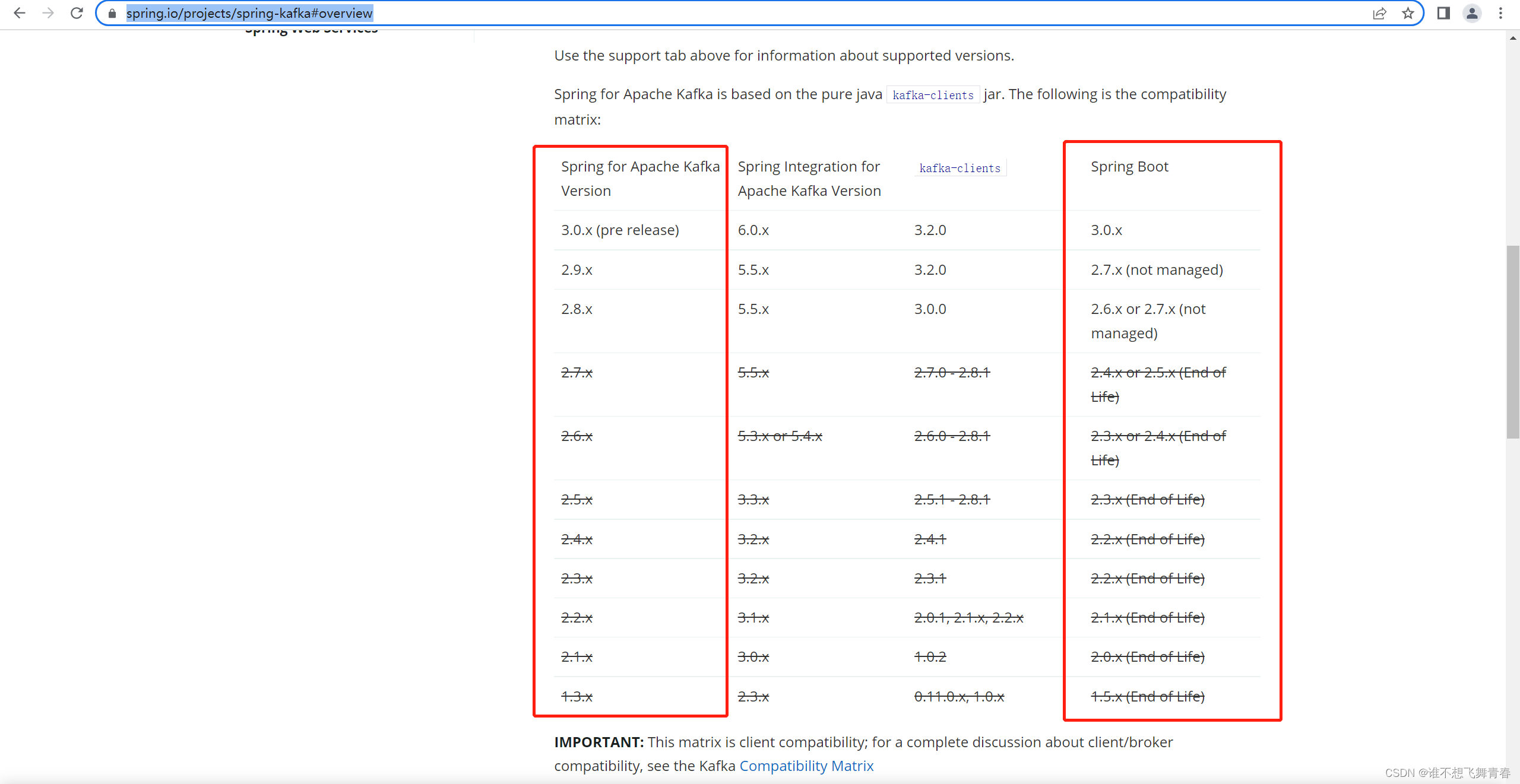
Task: Select the '2.3.x or 2.4.x (End of Life)' cell
Action: [1158, 448]
